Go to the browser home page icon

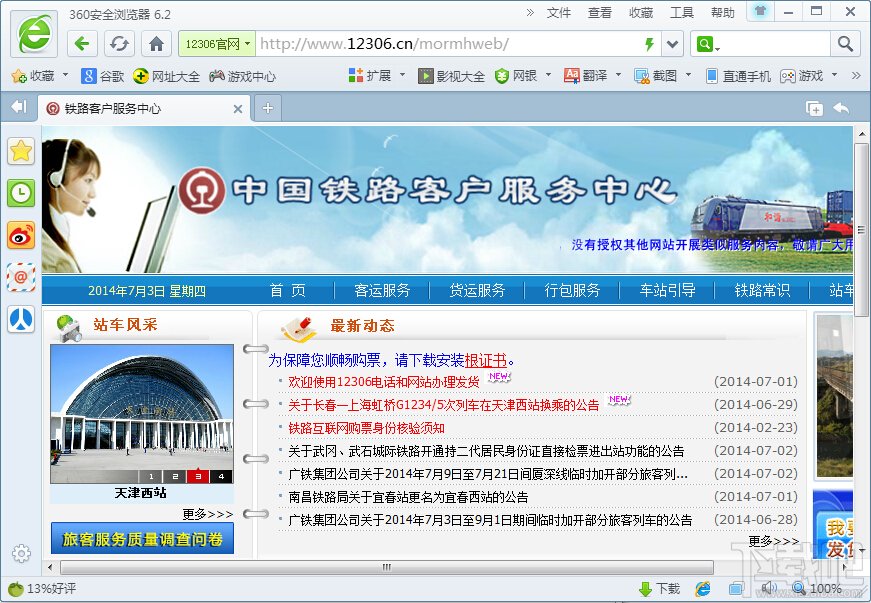pos(156,43)
